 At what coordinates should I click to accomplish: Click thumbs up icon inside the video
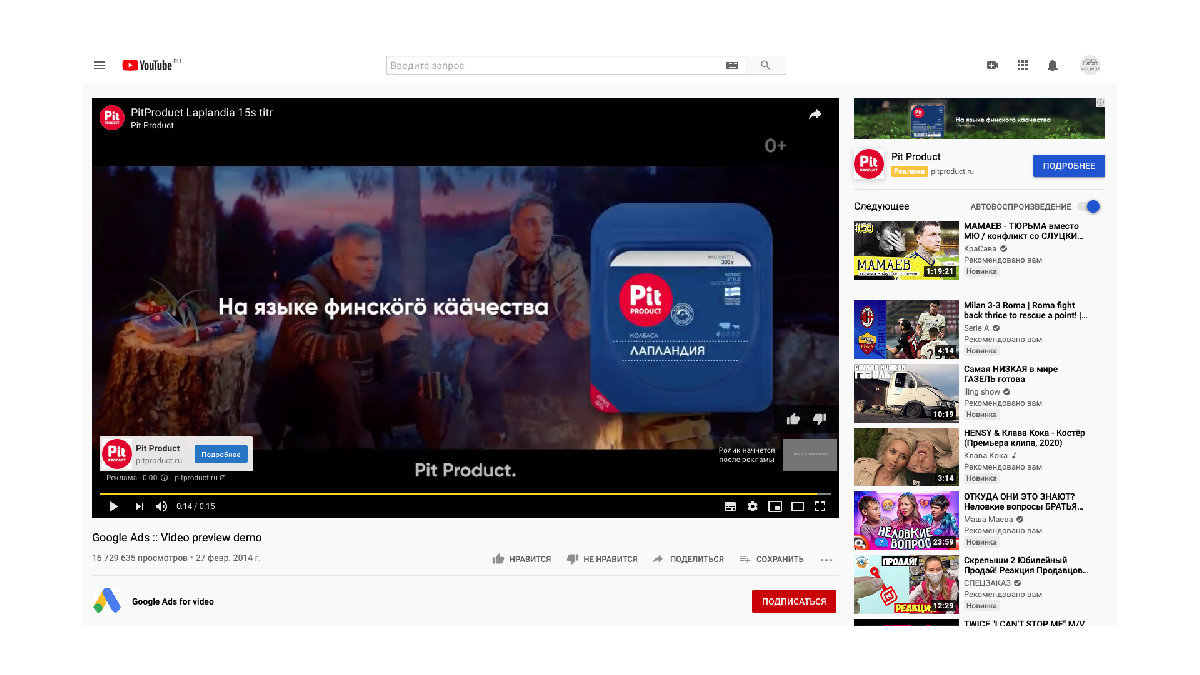pos(794,419)
